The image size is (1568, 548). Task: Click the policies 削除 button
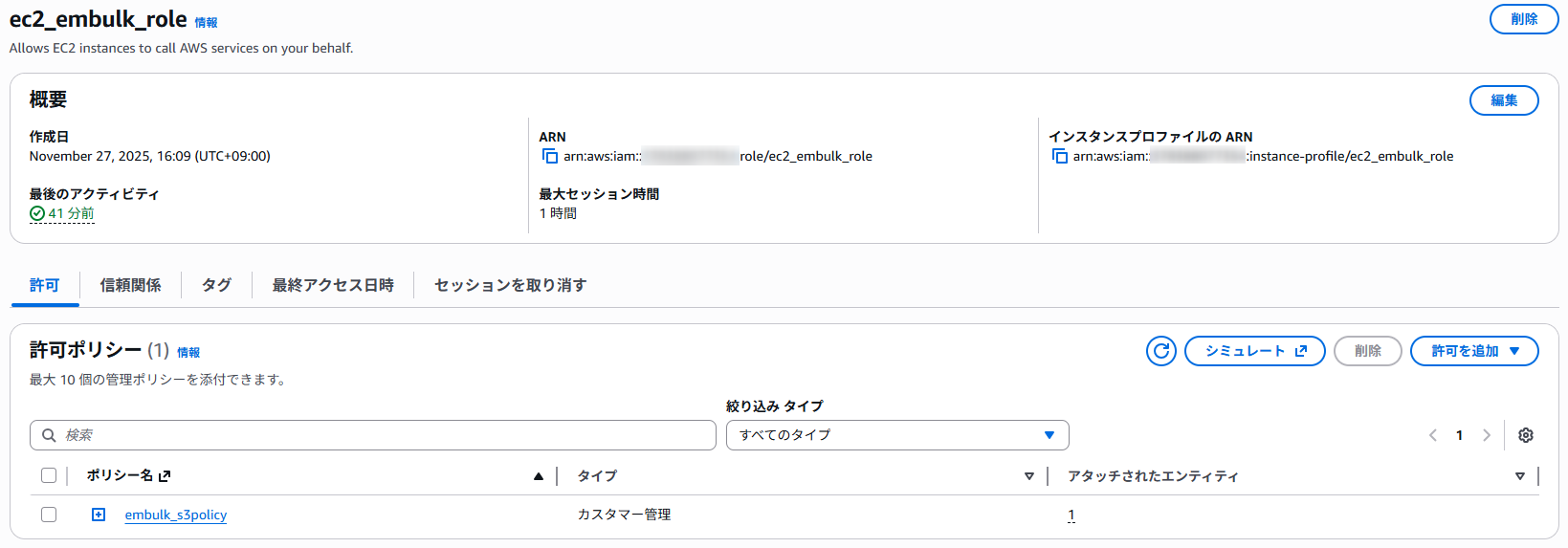pyautogui.click(x=1368, y=351)
